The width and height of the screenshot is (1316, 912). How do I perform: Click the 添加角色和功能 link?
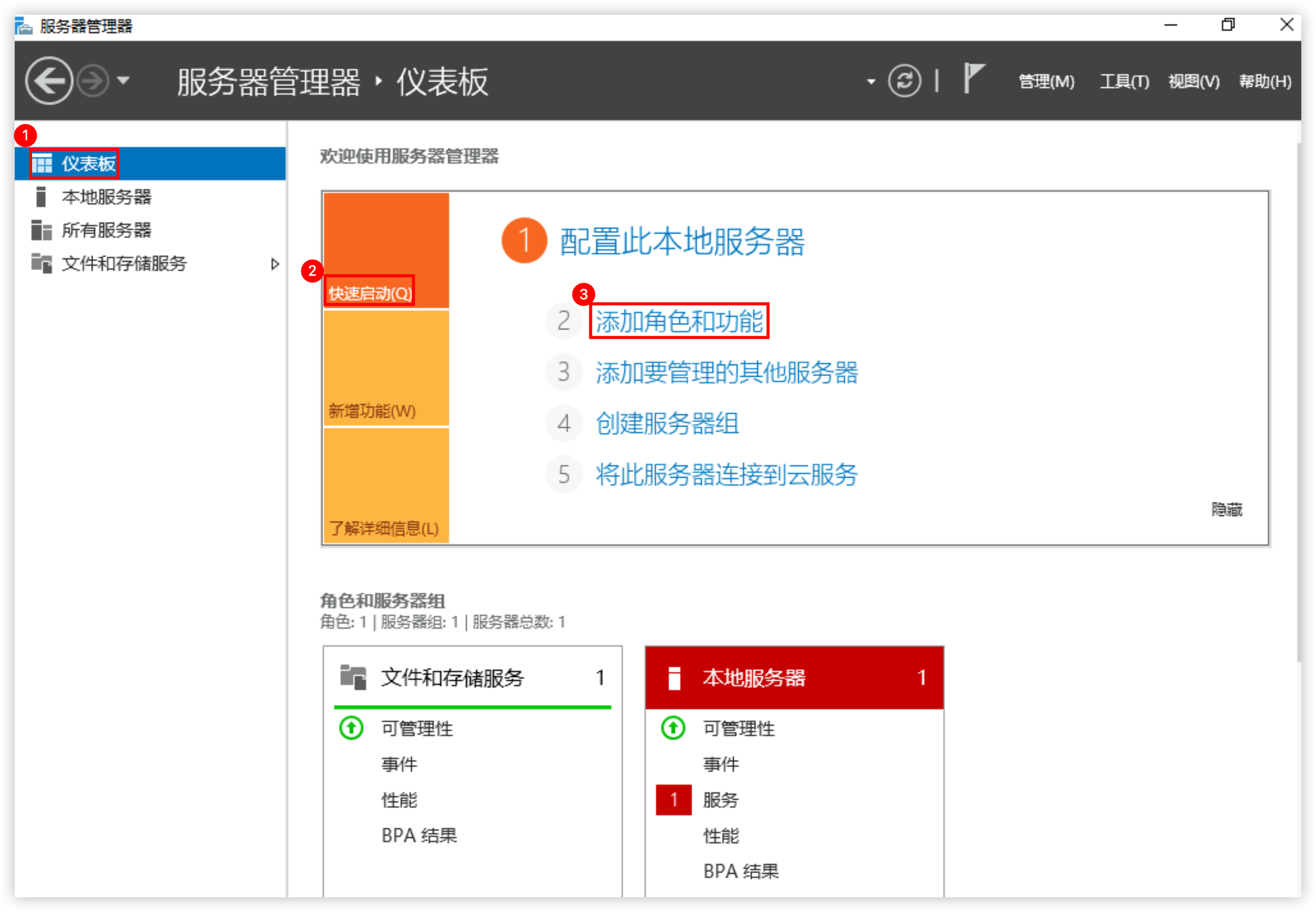point(679,321)
